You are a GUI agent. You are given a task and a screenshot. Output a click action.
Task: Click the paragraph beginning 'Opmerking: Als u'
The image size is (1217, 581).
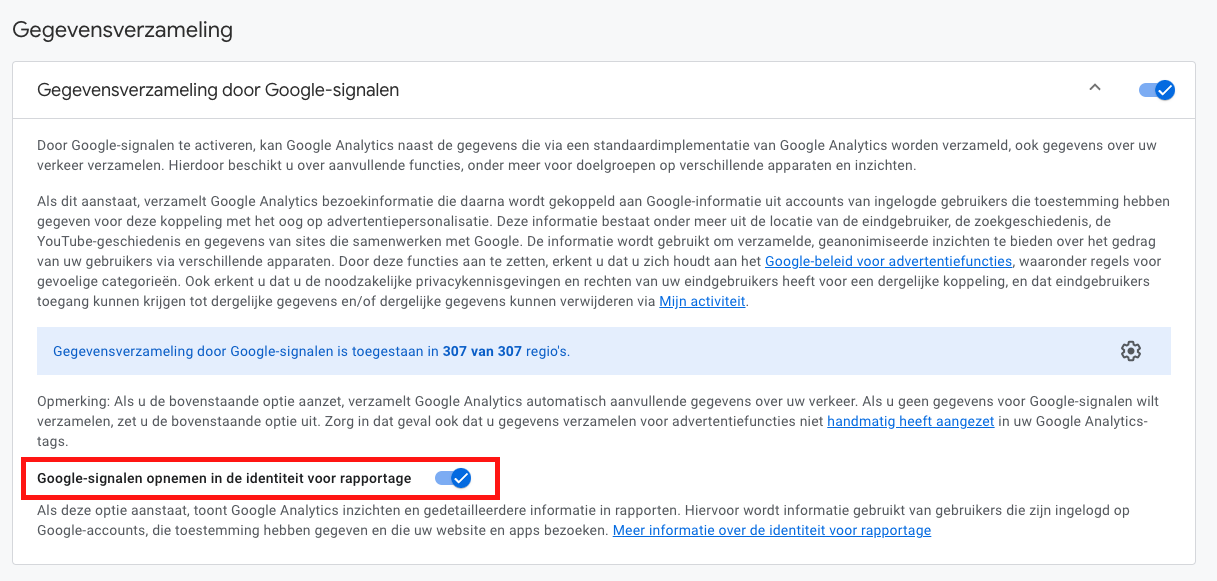tap(598, 421)
